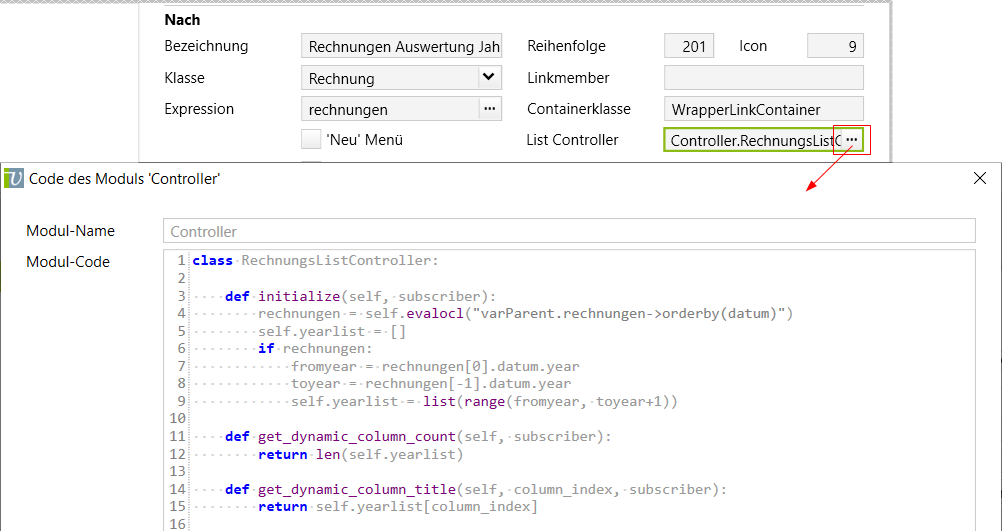Place cursor on class RechnungsListController line
1002x531 pixels.
pos(315,261)
